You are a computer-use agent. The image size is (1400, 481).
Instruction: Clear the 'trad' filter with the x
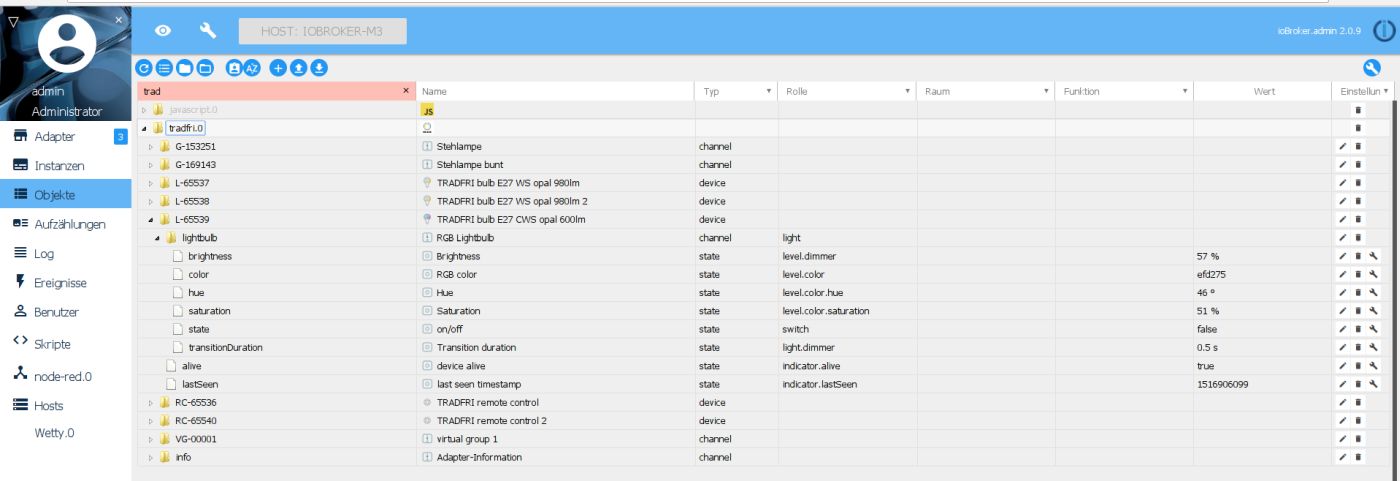(406, 91)
